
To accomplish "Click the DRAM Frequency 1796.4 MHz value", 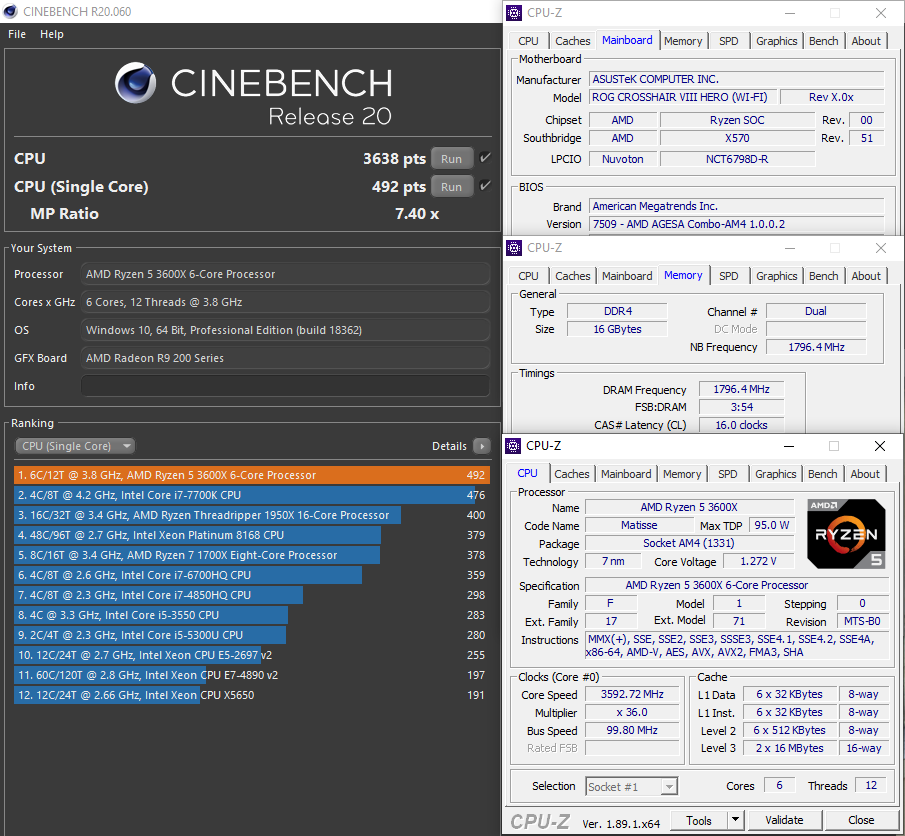I will click(x=741, y=390).
